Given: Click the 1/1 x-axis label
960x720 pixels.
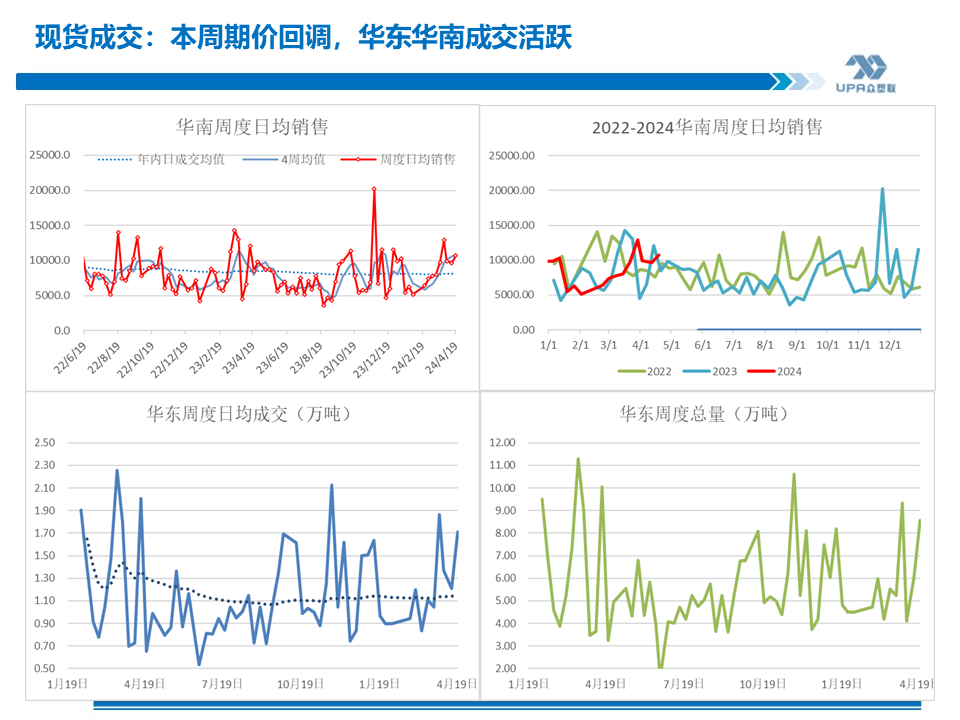Looking at the screenshot, I should (x=549, y=345).
